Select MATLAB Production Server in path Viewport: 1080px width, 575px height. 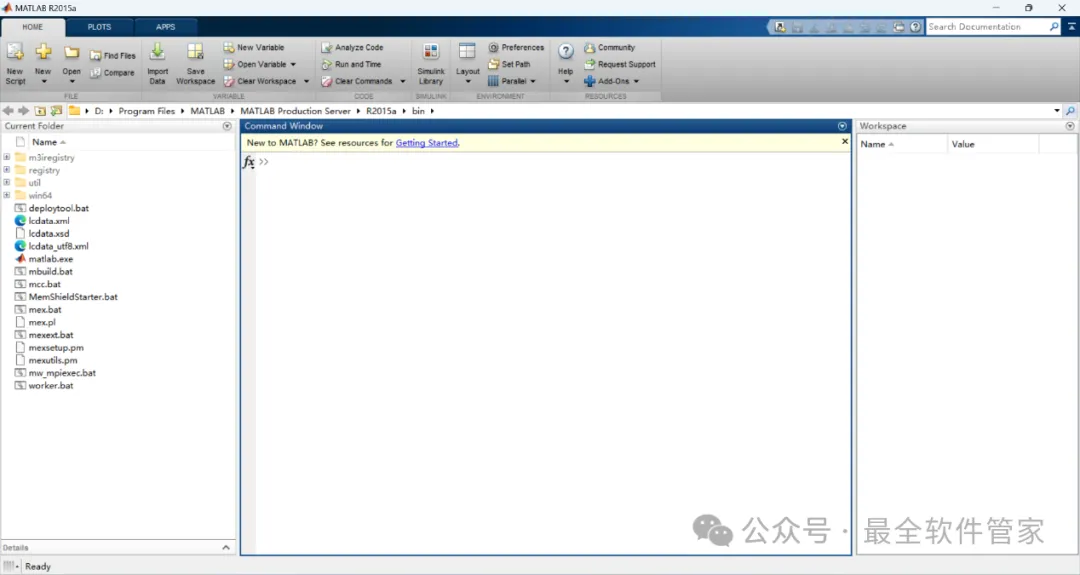point(295,111)
